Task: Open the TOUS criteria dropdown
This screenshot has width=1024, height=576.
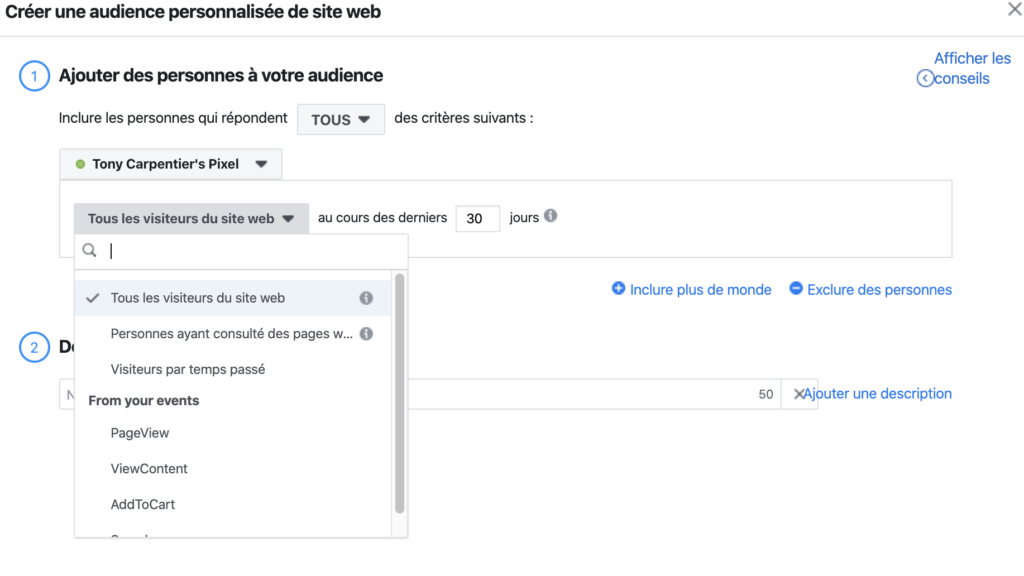Action: [x=341, y=120]
